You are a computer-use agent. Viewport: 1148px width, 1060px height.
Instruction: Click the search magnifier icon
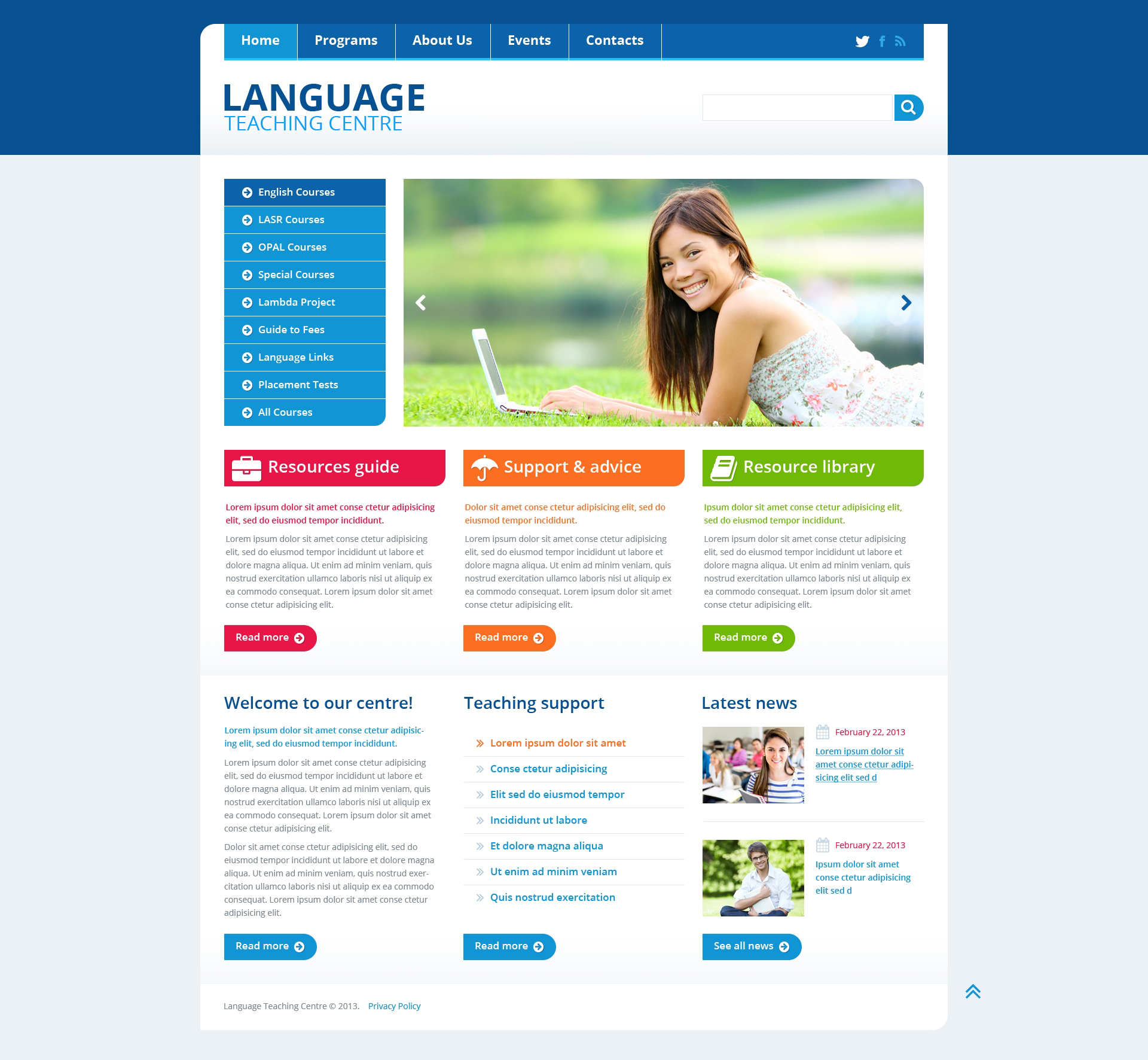[907, 107]
